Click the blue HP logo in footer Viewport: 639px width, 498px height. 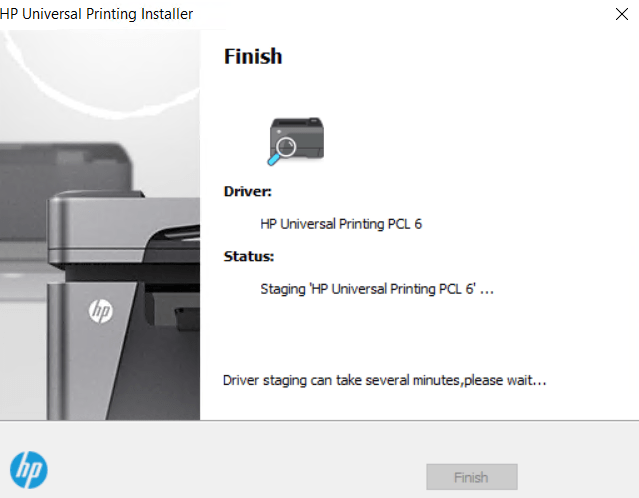tap(29, 470)
